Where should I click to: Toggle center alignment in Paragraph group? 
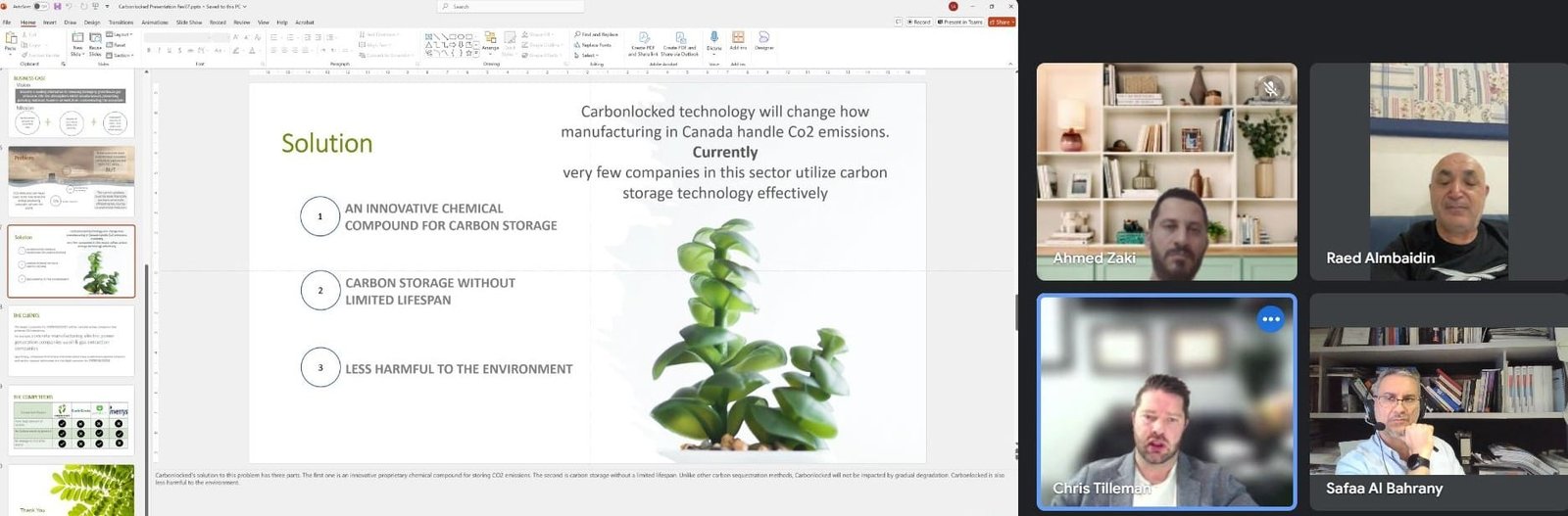(x=284, y=51)
